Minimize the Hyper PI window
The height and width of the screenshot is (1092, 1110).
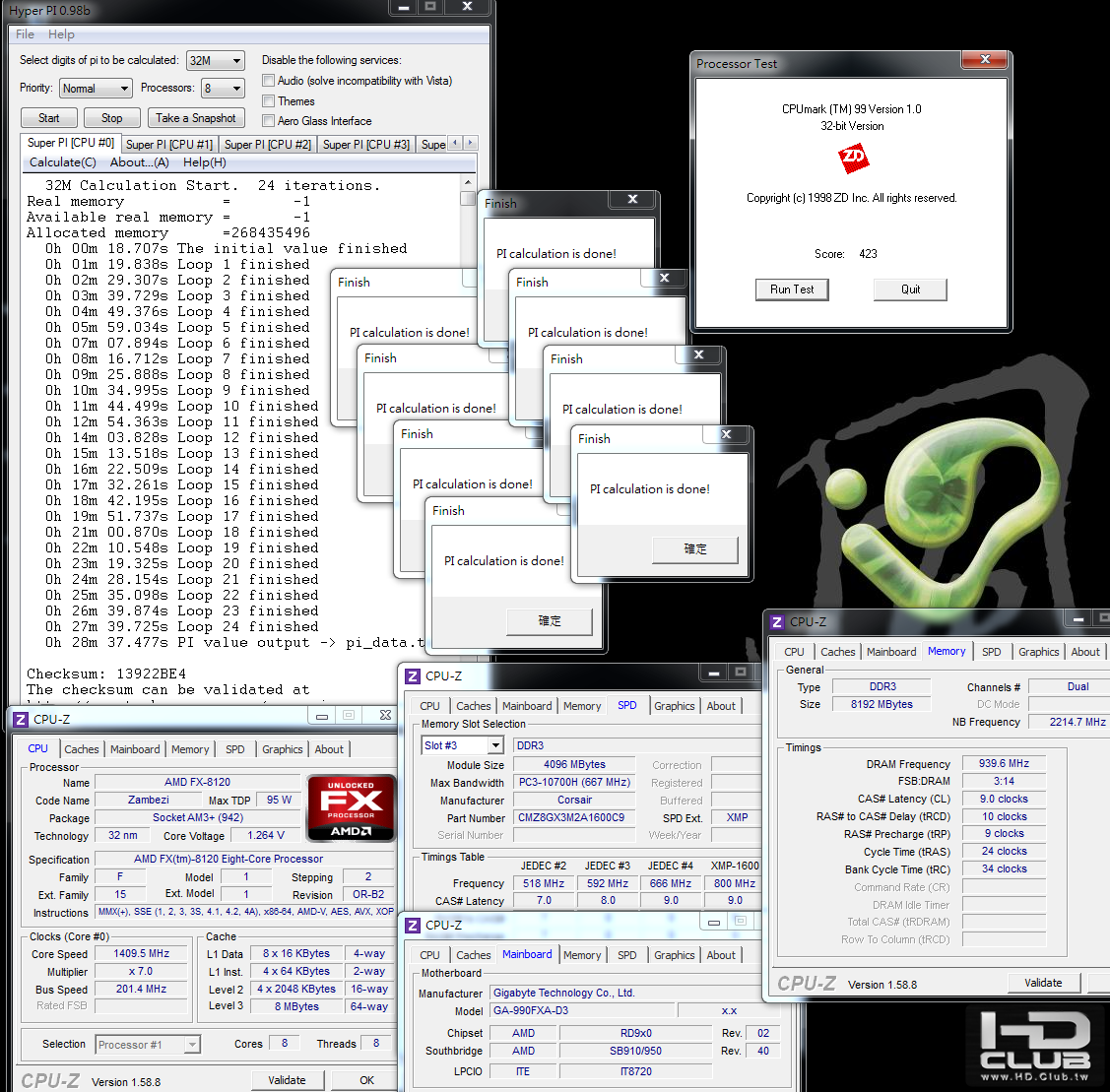403,7
